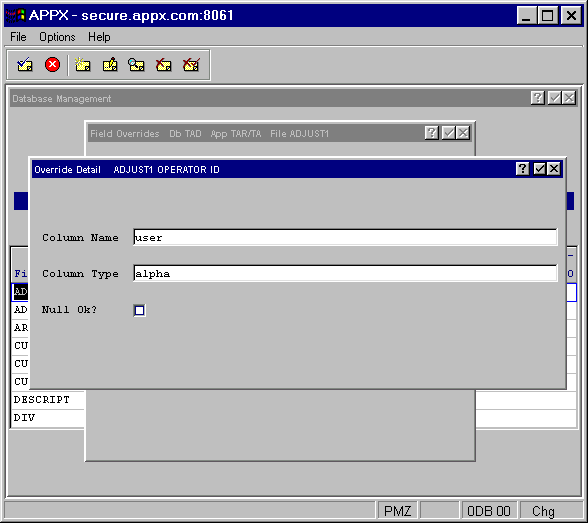Click accept checkmark in Database Management window
Image resolution: width=588 pixels, height=523 pixels.
(555, 98)
